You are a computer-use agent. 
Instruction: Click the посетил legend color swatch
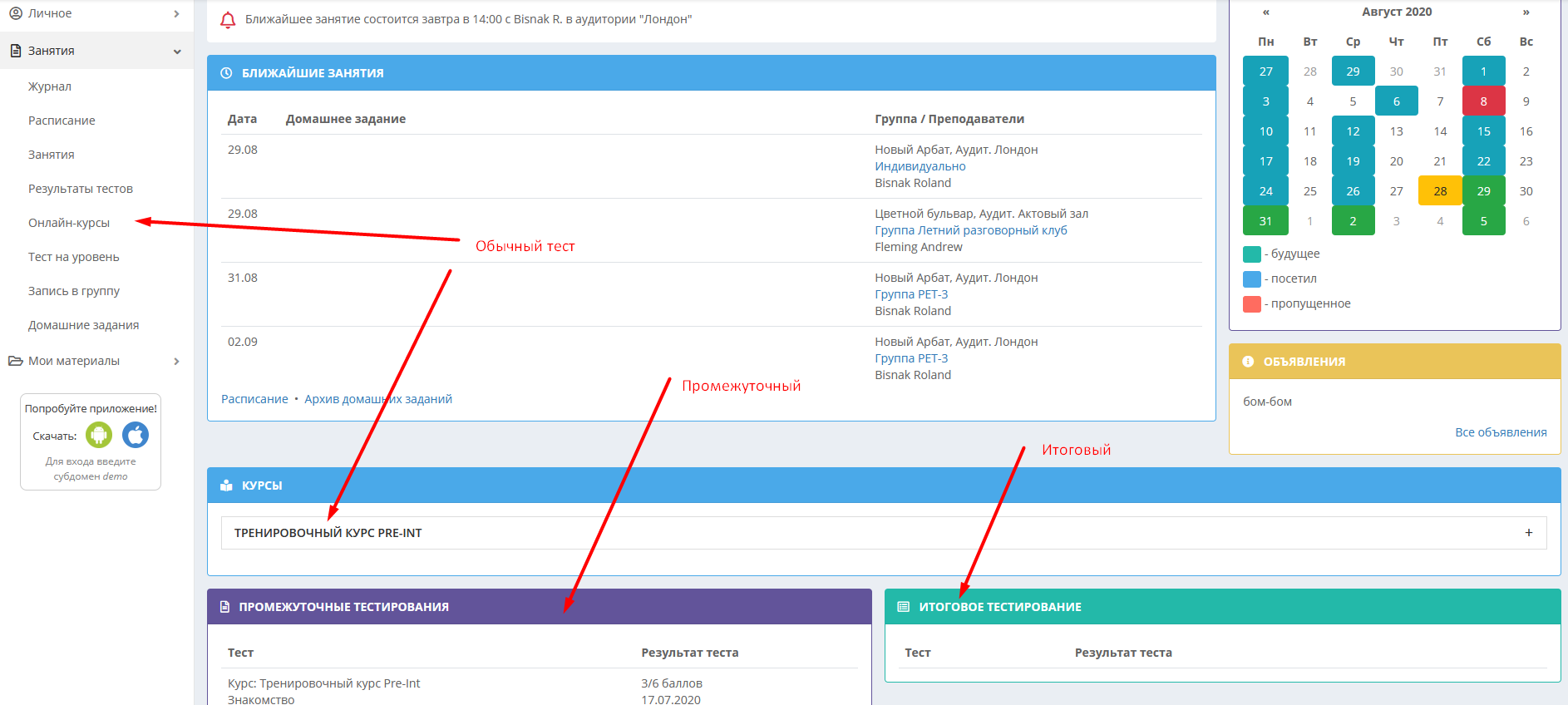pyautogui.click(x=1252, y=279)
